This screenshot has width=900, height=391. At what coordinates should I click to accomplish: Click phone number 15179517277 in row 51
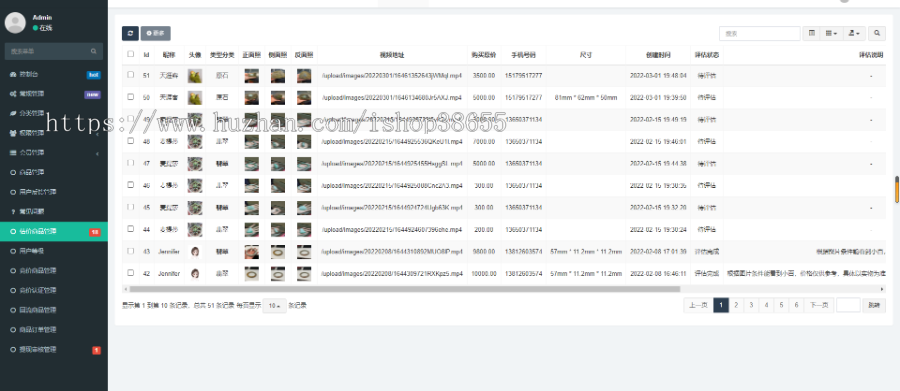(523, 75)
